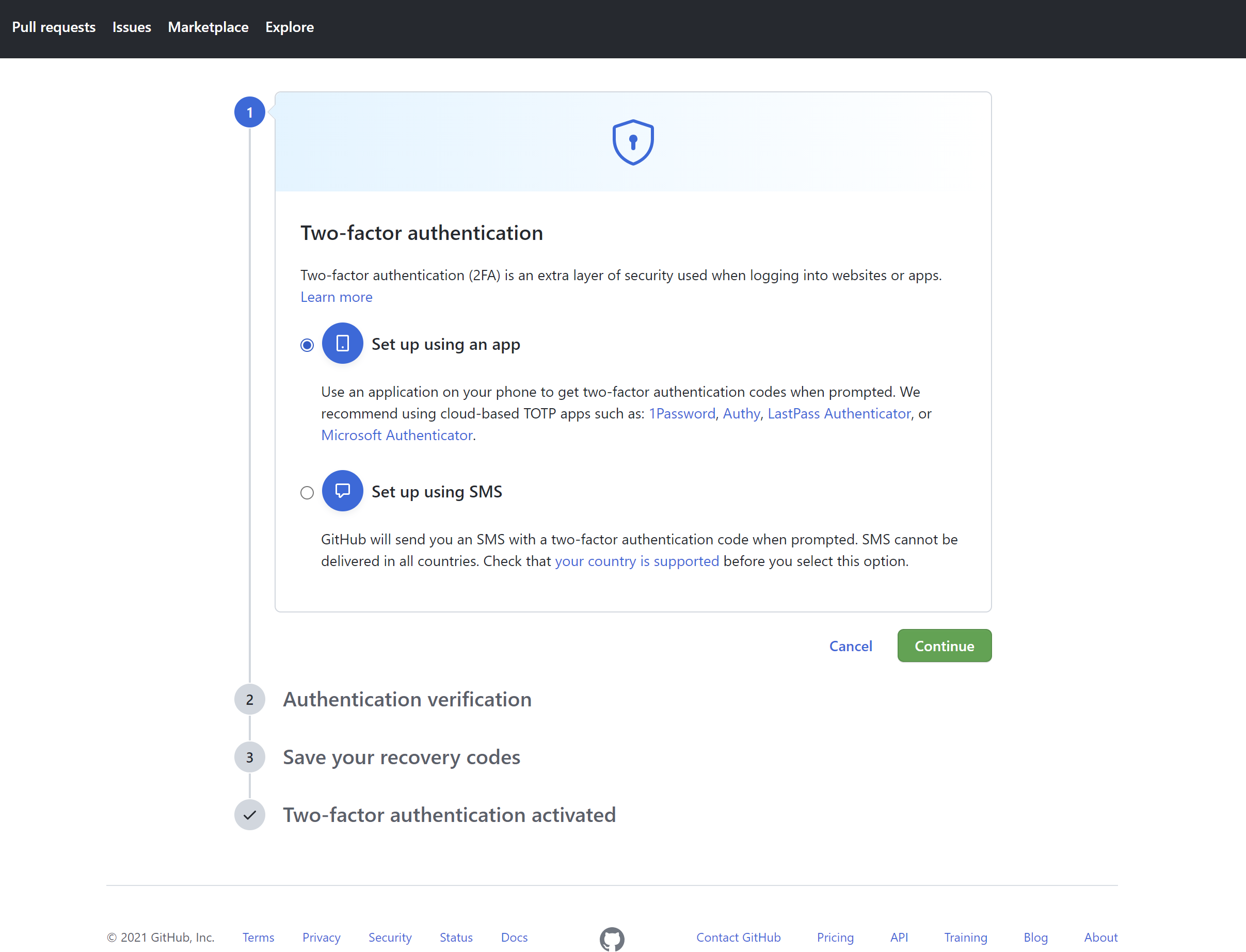
Task: Click the checkmark circle next to activation step
Action: click(x=249, y=814)
